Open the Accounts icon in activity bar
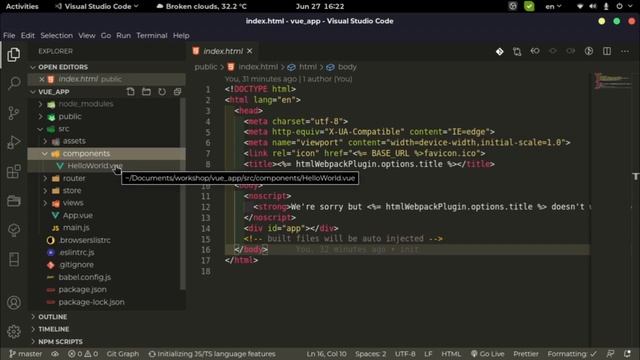 pyautogui.click(x=13, y=302)
